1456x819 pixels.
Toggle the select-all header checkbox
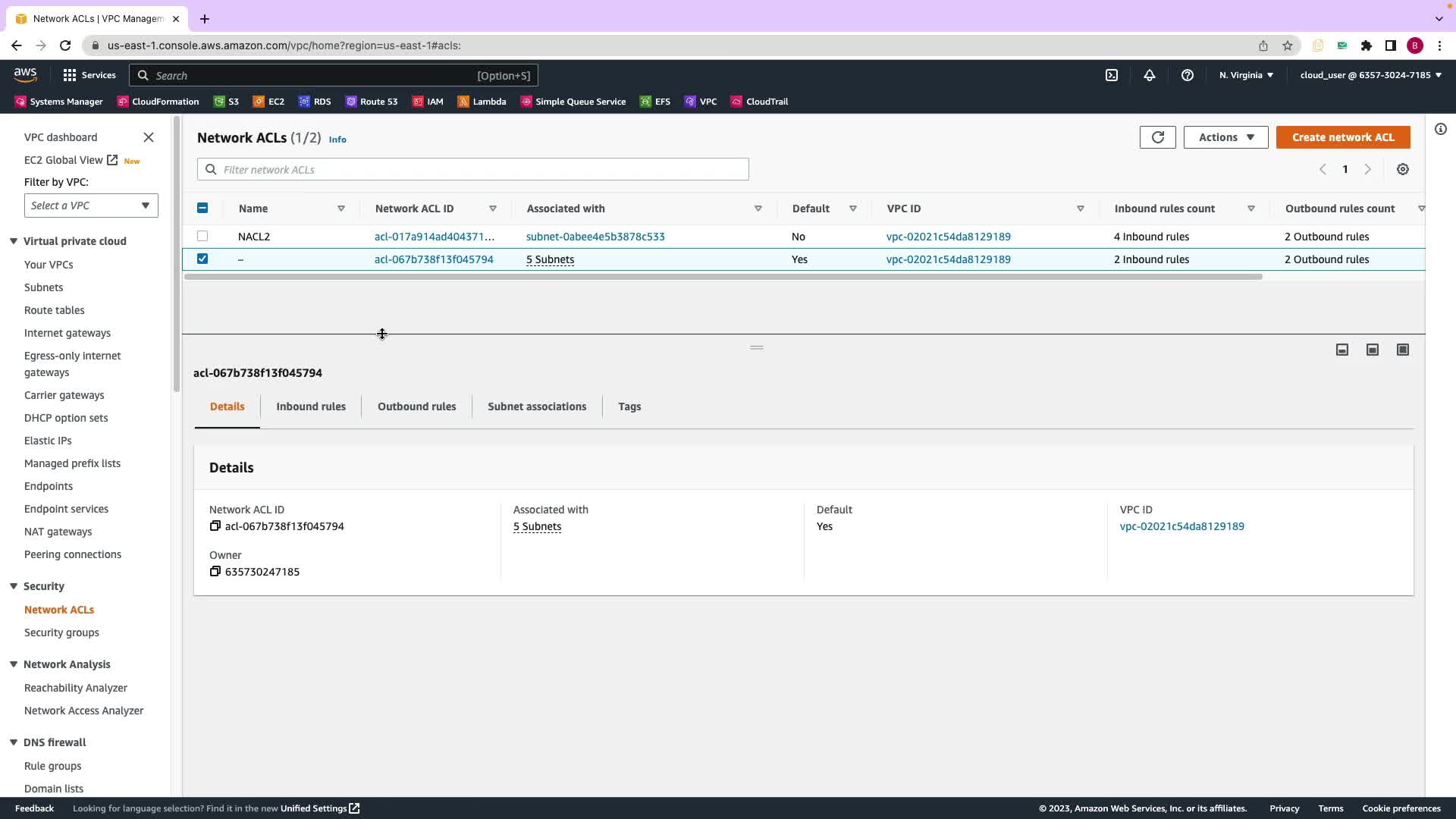coord(202,208)
